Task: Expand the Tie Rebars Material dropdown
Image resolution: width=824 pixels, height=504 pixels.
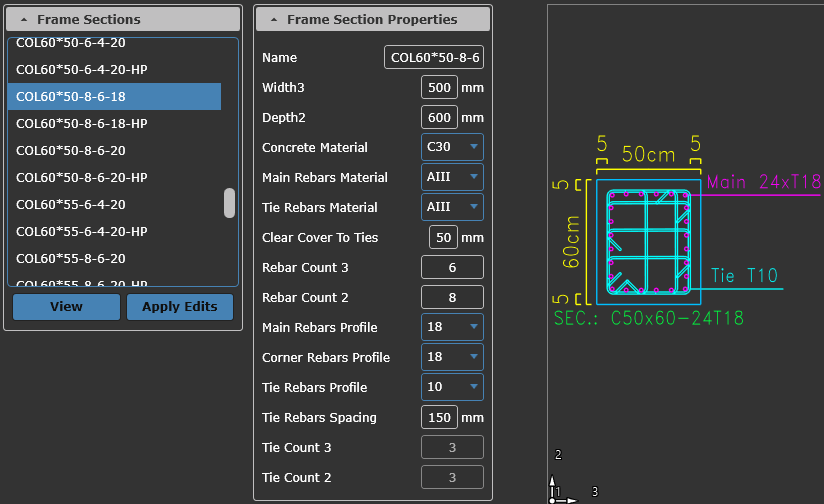Action: pos(453,207)
